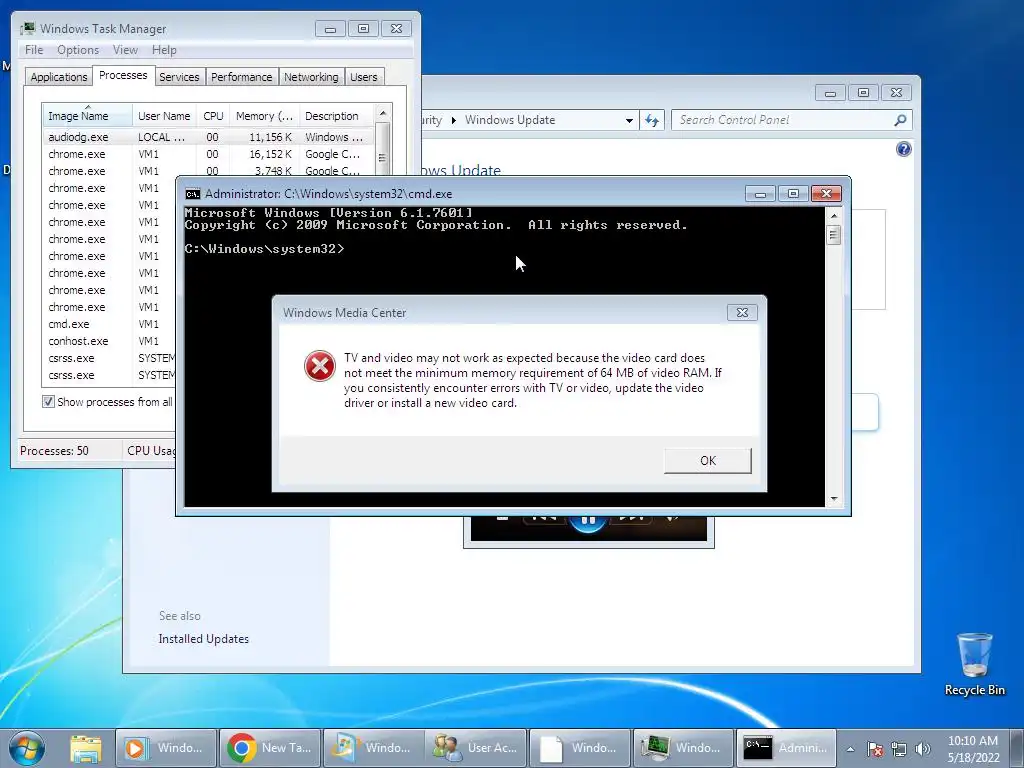The image size is (1024, 768).
Task: Open the Installed Updates link
Action: [x=204, y=639]
